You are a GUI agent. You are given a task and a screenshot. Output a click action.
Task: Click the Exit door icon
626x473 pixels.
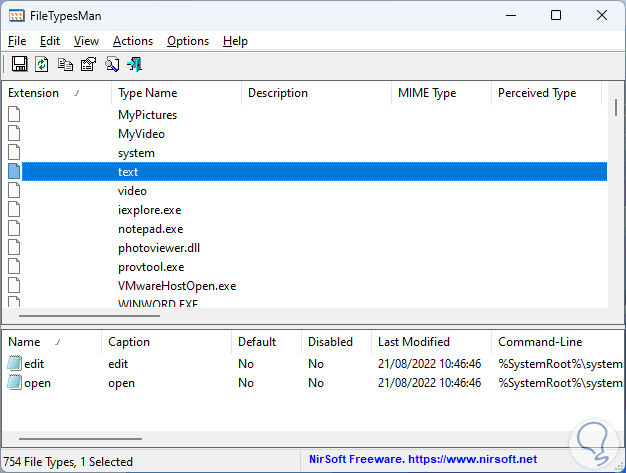(134, 65)
